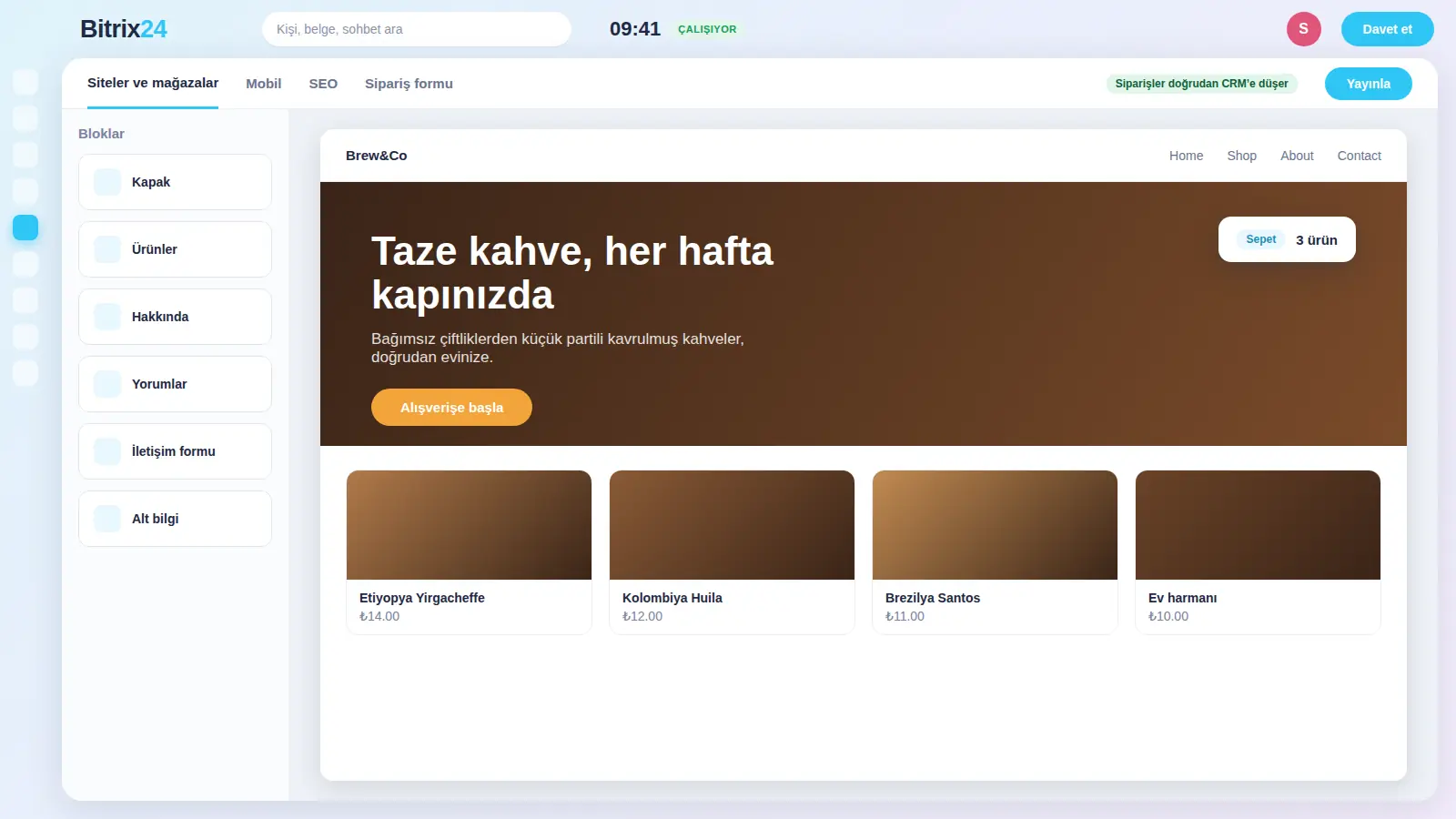Open Brezilya Santos product image
This screenshot has height=819, width=1456.
click(995, 525)
